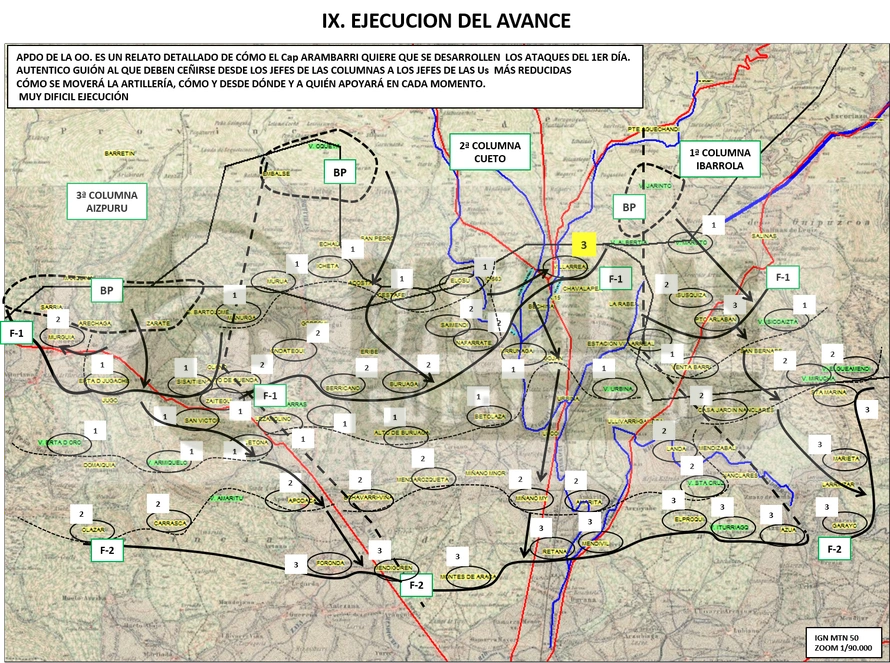Click the circled FORONDA objective
Screen dimensions: 890x663
pyautogui.click(x=330, y=563)
